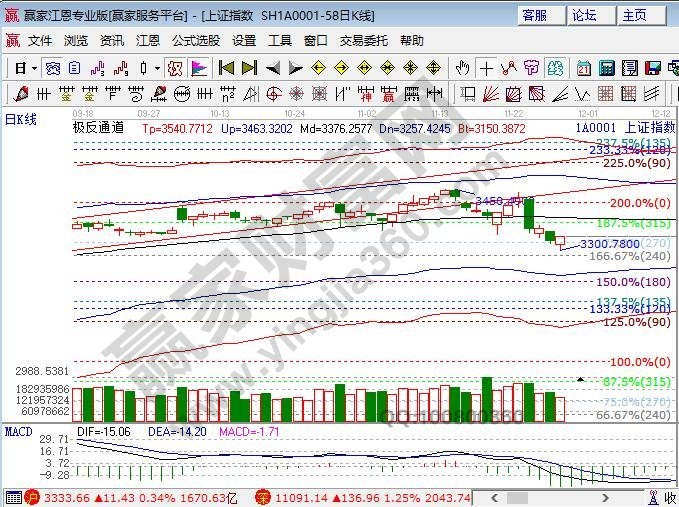679x507 pixels.
Task: Click the calendar icon showing 21
Action: (583, 68)
